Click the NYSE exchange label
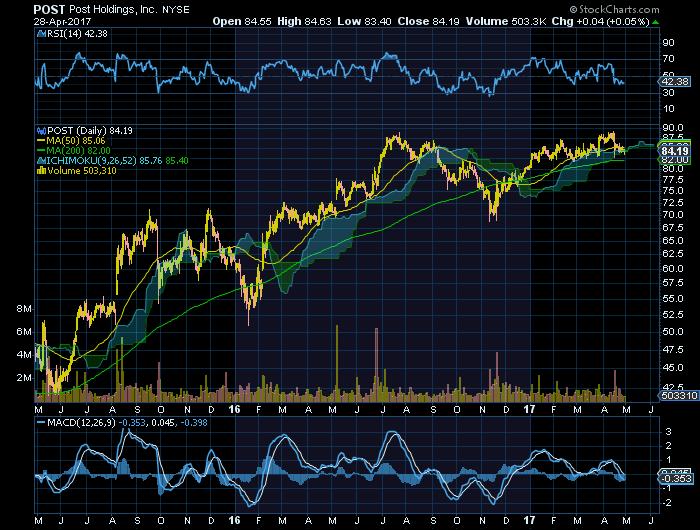700x530 pixels. click(x=175, y=10)
